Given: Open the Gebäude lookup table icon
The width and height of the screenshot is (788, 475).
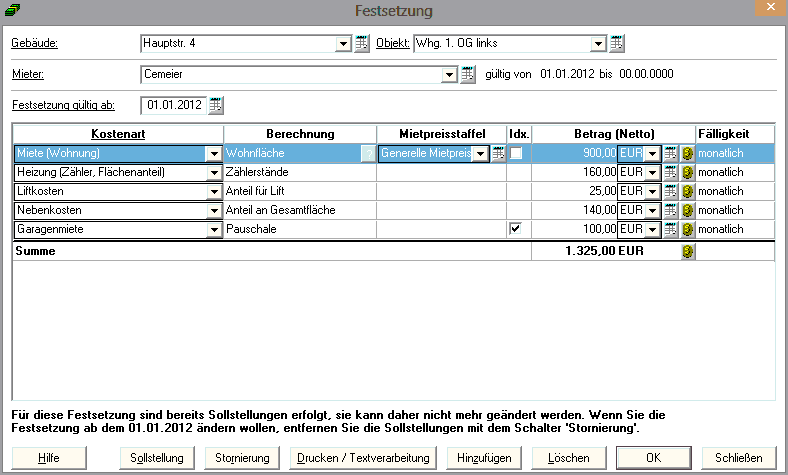Looking at the screenshot, I should click(362, 44).
